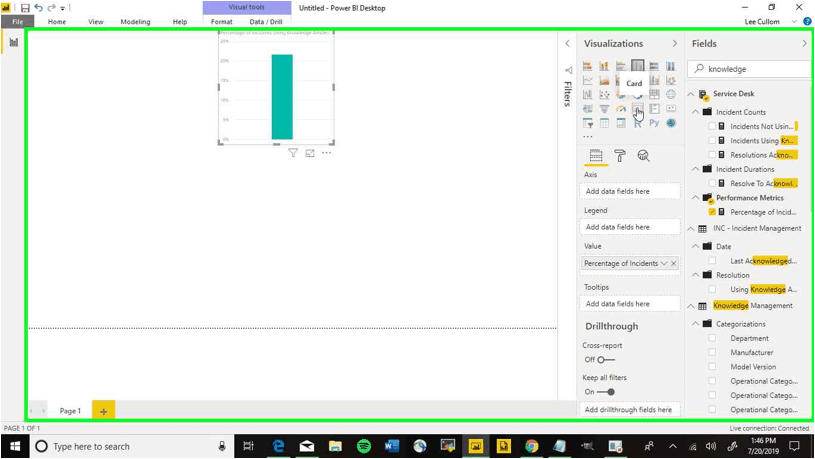Image resolution: width=815 pixels, height=459 pixels.
Task: Select the Stacked bar chart visualization
Action: click(587, 66)
